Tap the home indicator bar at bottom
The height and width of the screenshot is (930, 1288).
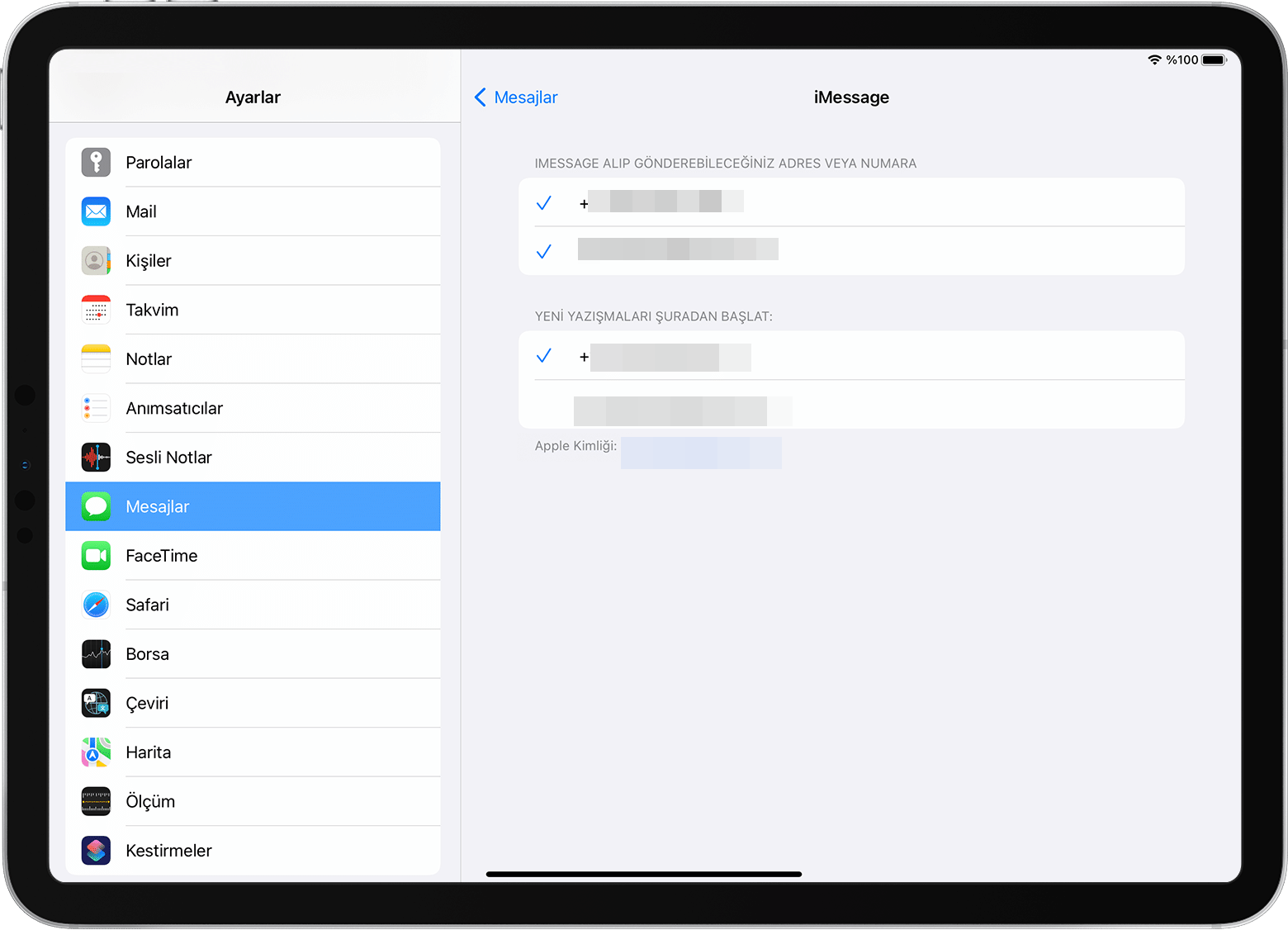(x=644, y=874)
